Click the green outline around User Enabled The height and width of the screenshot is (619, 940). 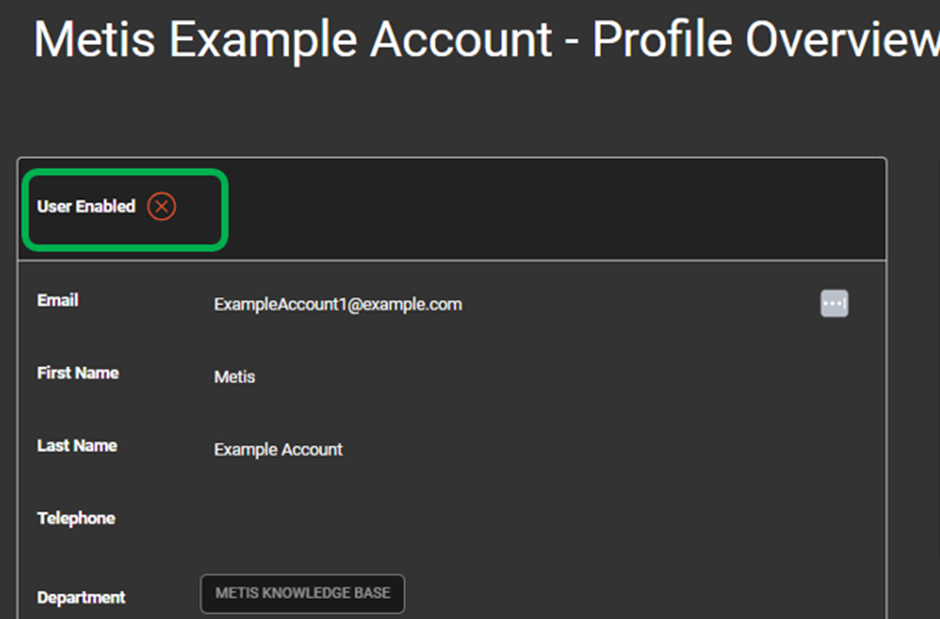(125, 173)
